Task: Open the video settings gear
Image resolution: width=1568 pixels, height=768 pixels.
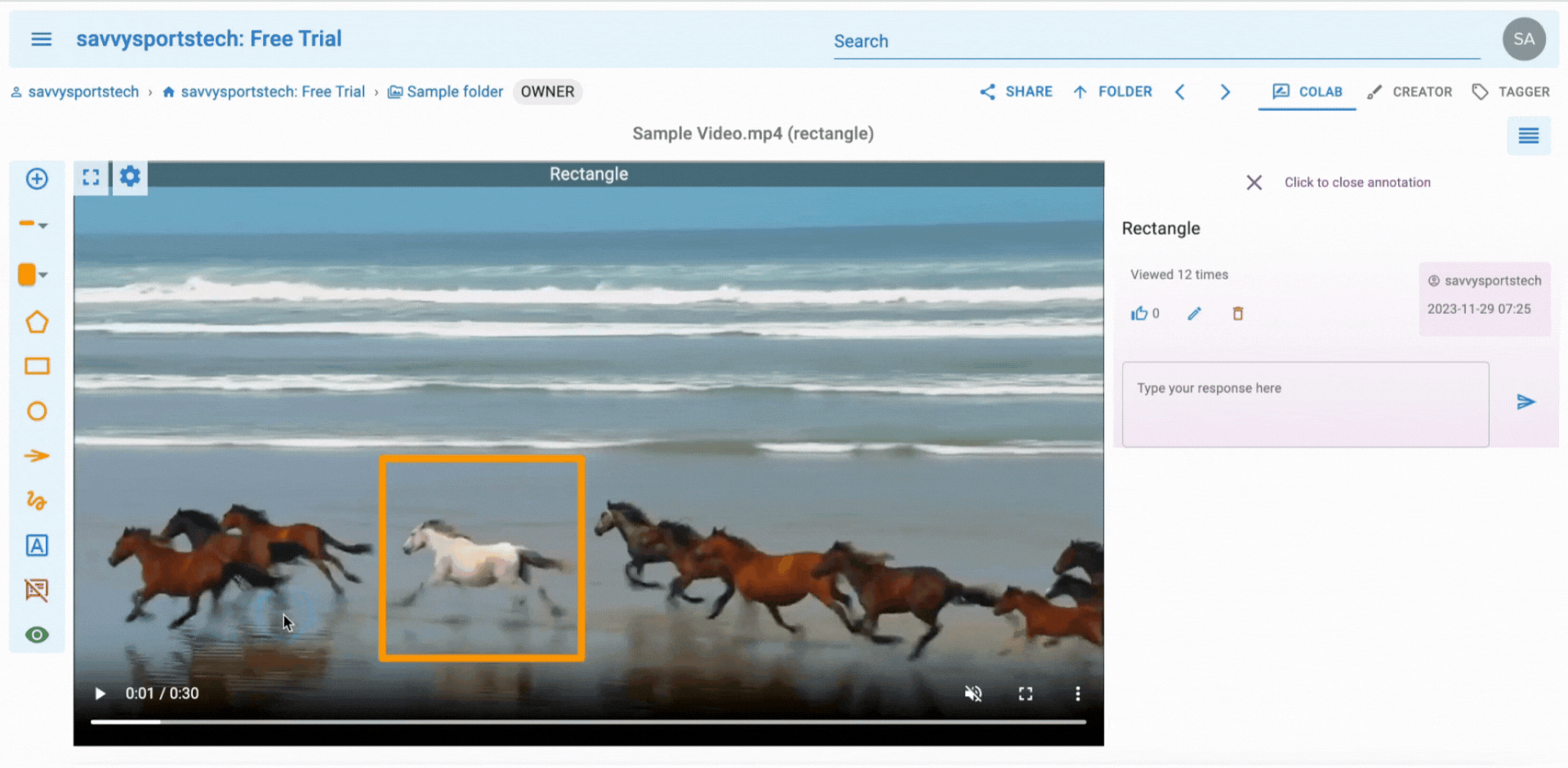Action: (x=130, y=176)
